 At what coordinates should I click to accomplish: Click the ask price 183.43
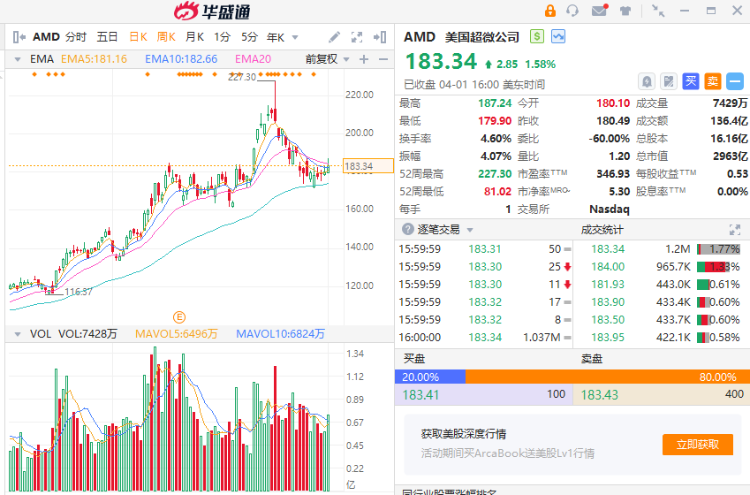click(599, 395)
